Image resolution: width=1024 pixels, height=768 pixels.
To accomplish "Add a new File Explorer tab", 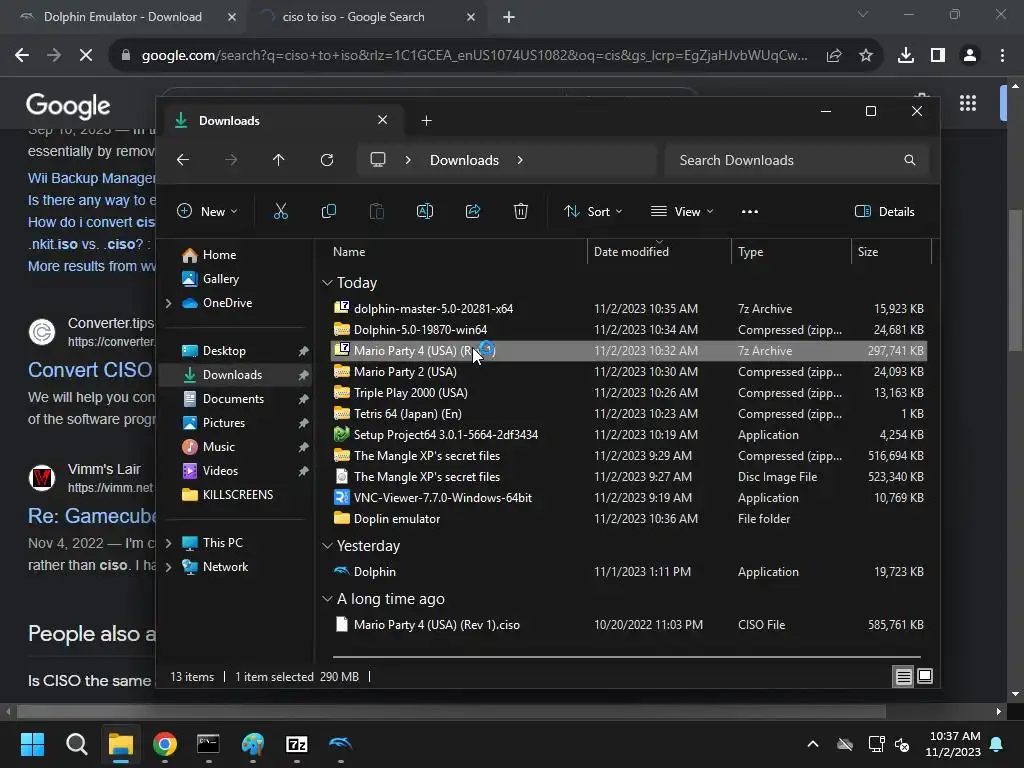I will pos(426,121).
